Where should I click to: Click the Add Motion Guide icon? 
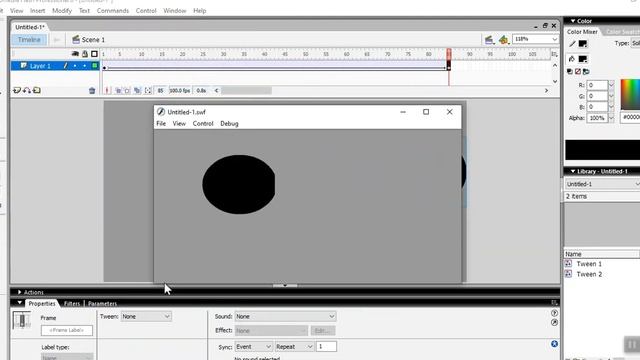click(x=27, y=90)
